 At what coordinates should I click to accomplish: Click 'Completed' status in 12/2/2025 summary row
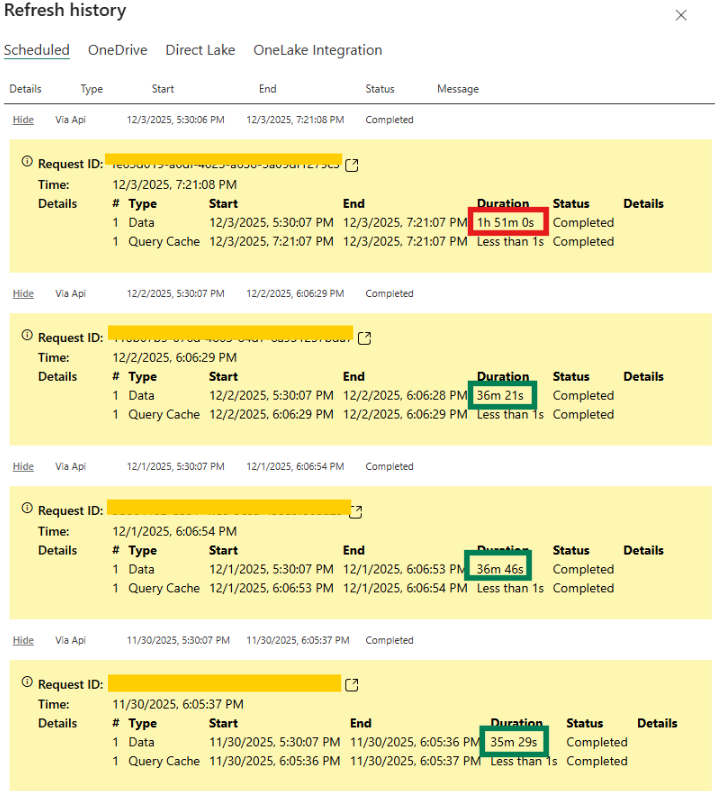click(x=390, y=293)
